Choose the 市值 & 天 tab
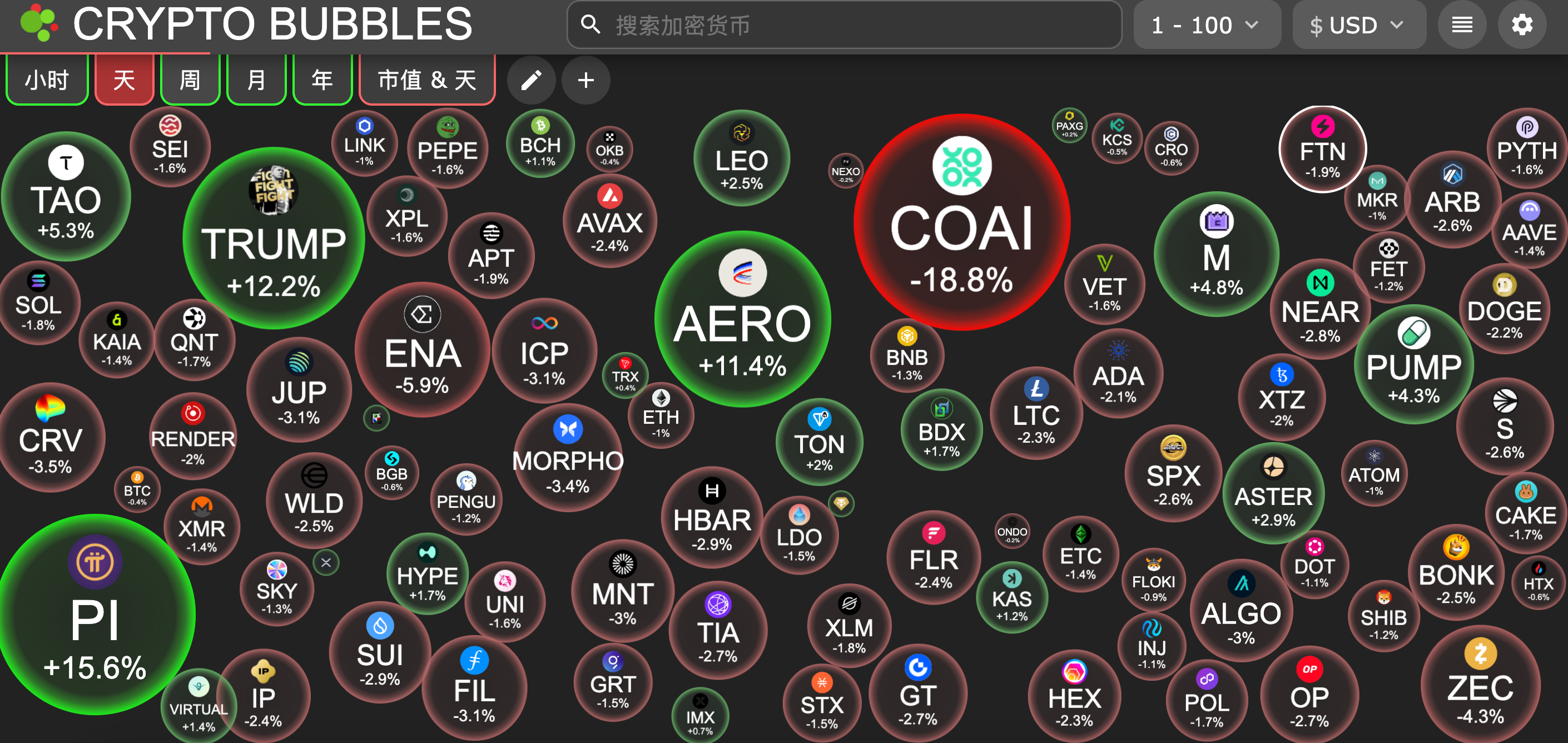1568x743 pixels. tap(426, 80)
